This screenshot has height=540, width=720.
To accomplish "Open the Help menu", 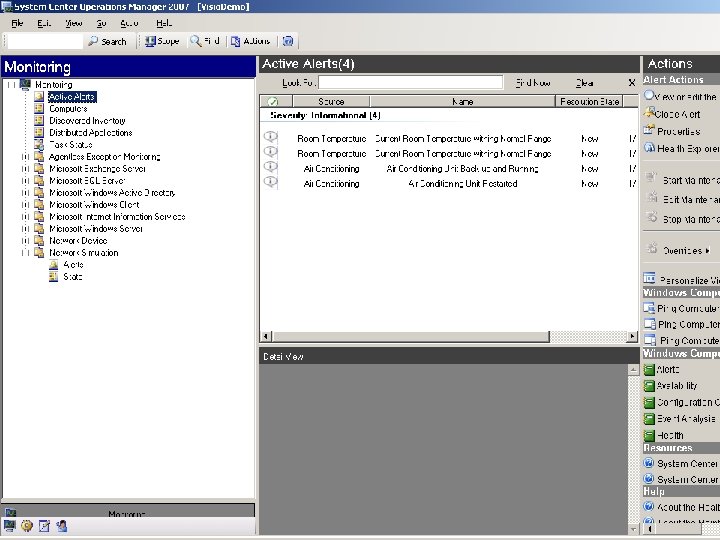I will pos(164,23).
